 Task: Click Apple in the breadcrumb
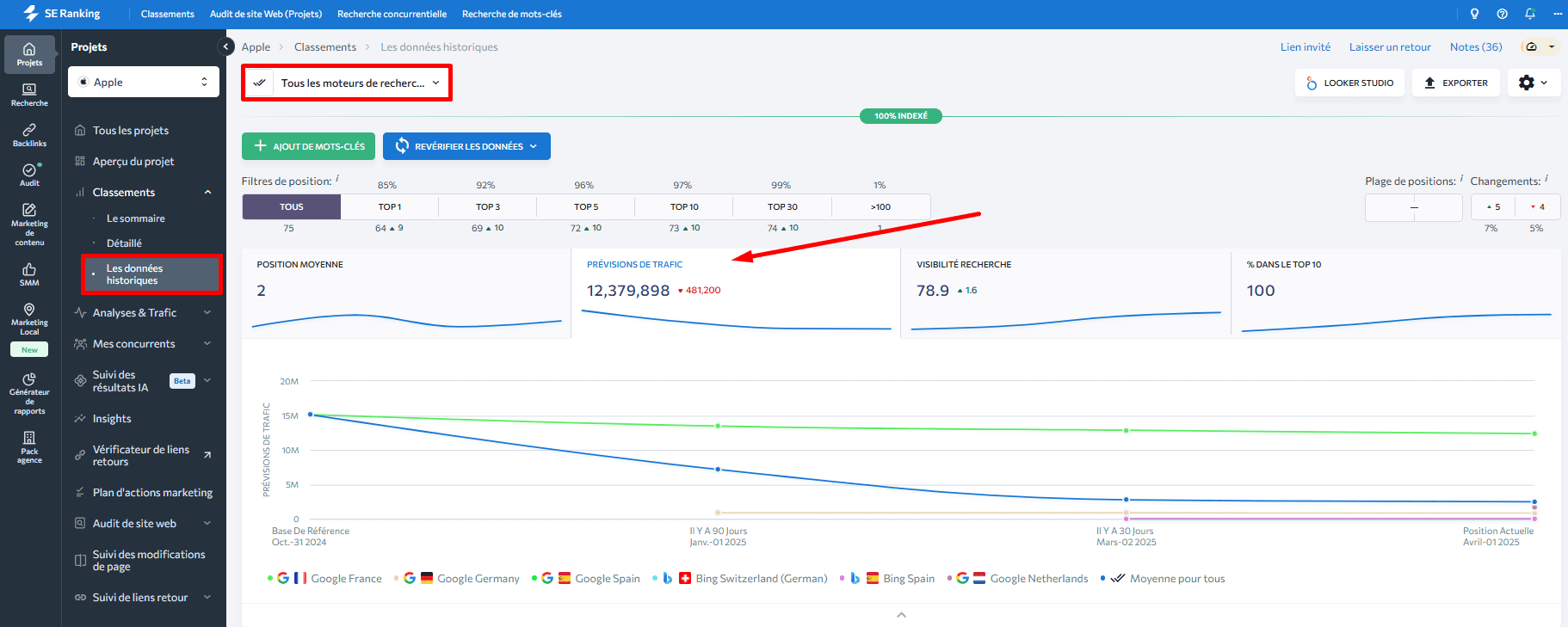[x=256, y=46]
